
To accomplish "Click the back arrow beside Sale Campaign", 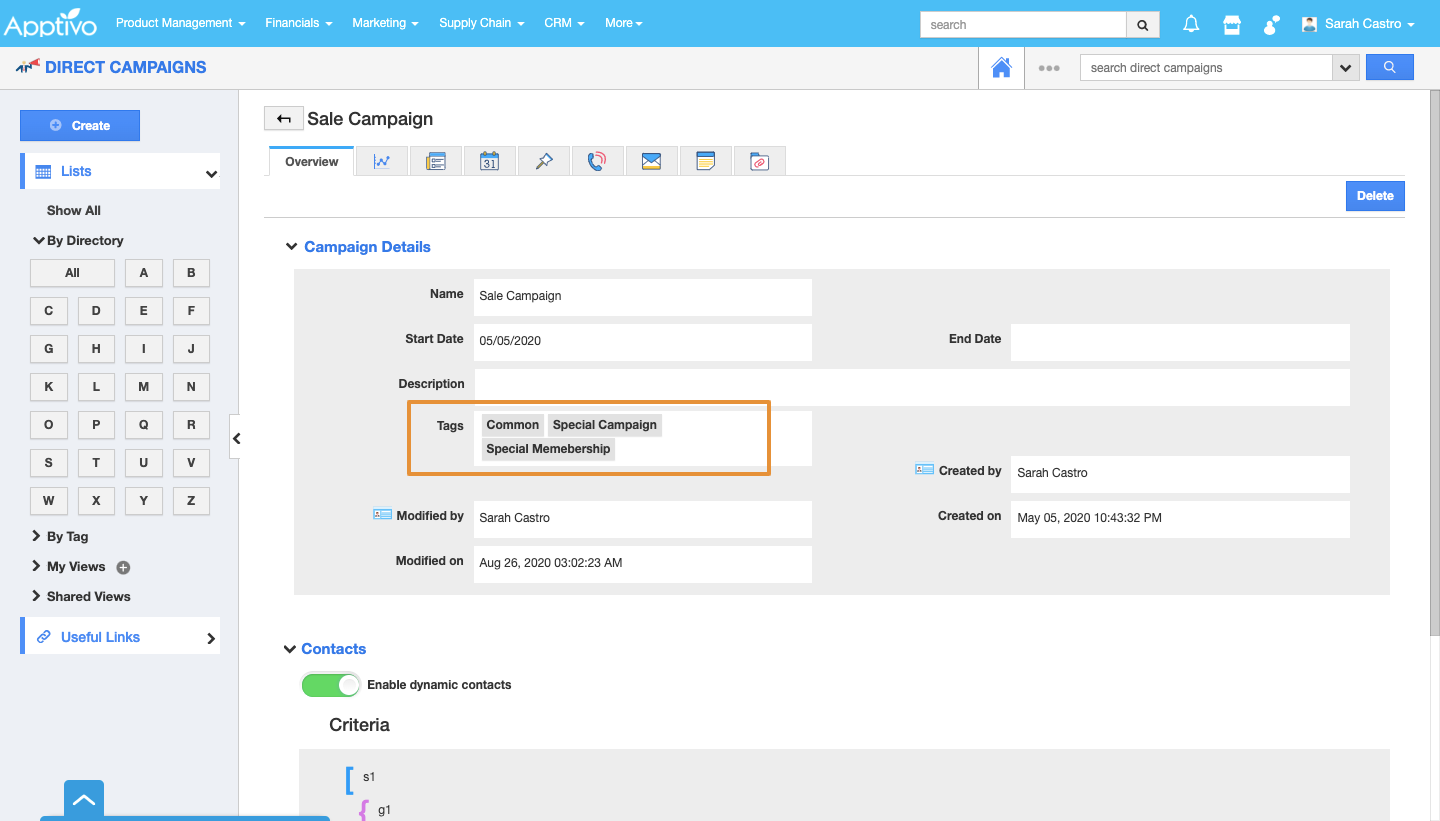I will coord(283,119).
